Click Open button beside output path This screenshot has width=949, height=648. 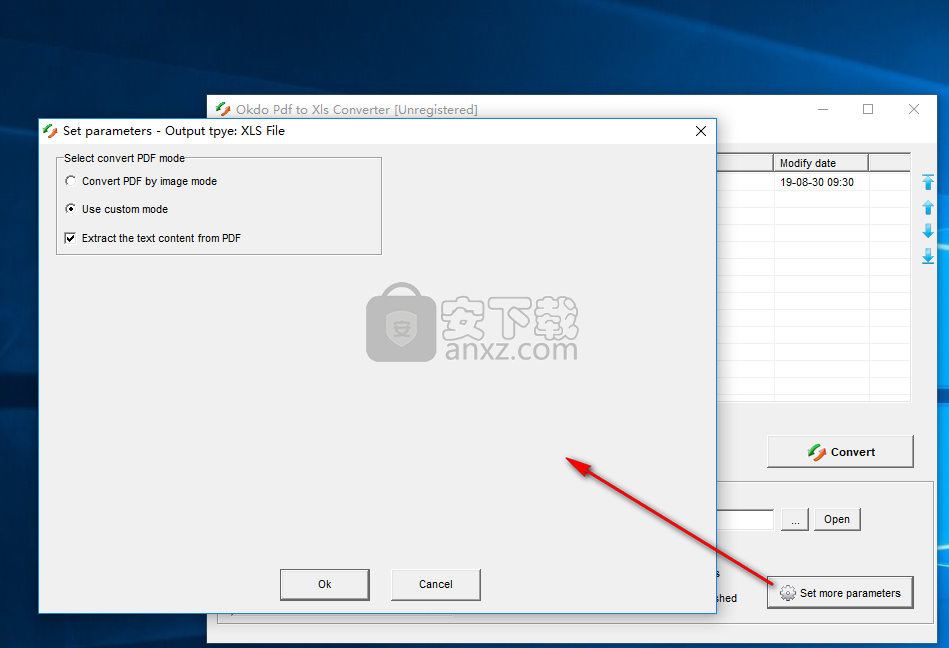point(837,519)
